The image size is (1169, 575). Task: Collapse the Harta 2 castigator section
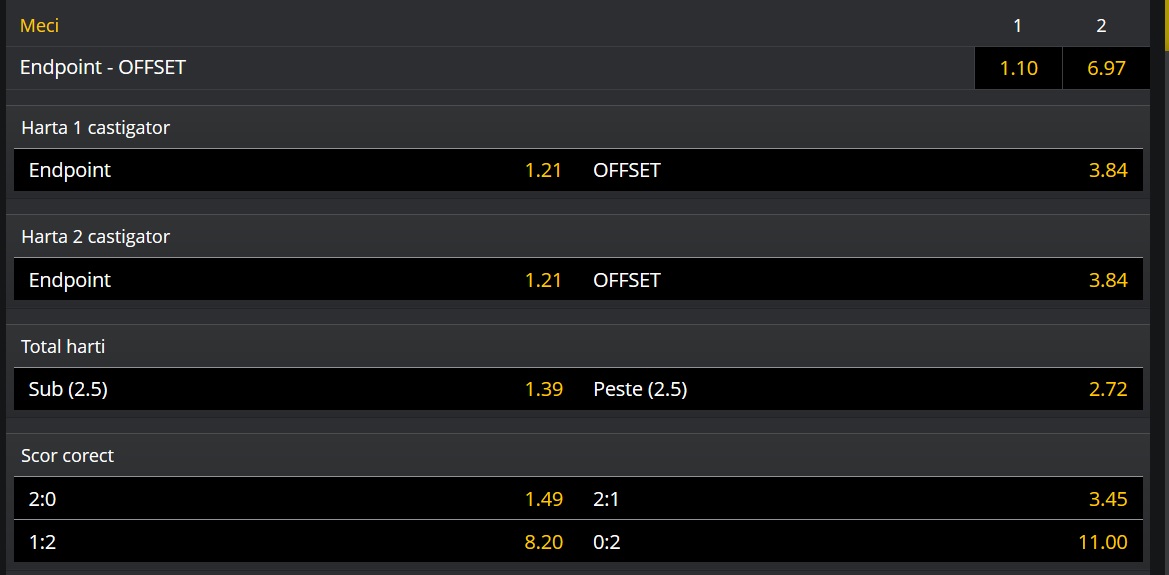96,237
